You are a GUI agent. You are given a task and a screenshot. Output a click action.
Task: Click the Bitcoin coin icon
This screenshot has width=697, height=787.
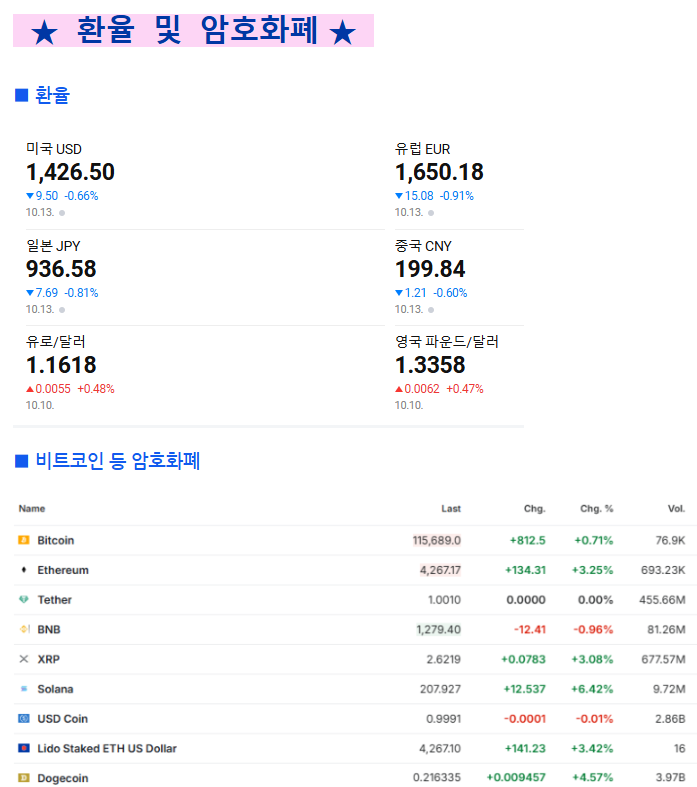(x=24, y=540)
